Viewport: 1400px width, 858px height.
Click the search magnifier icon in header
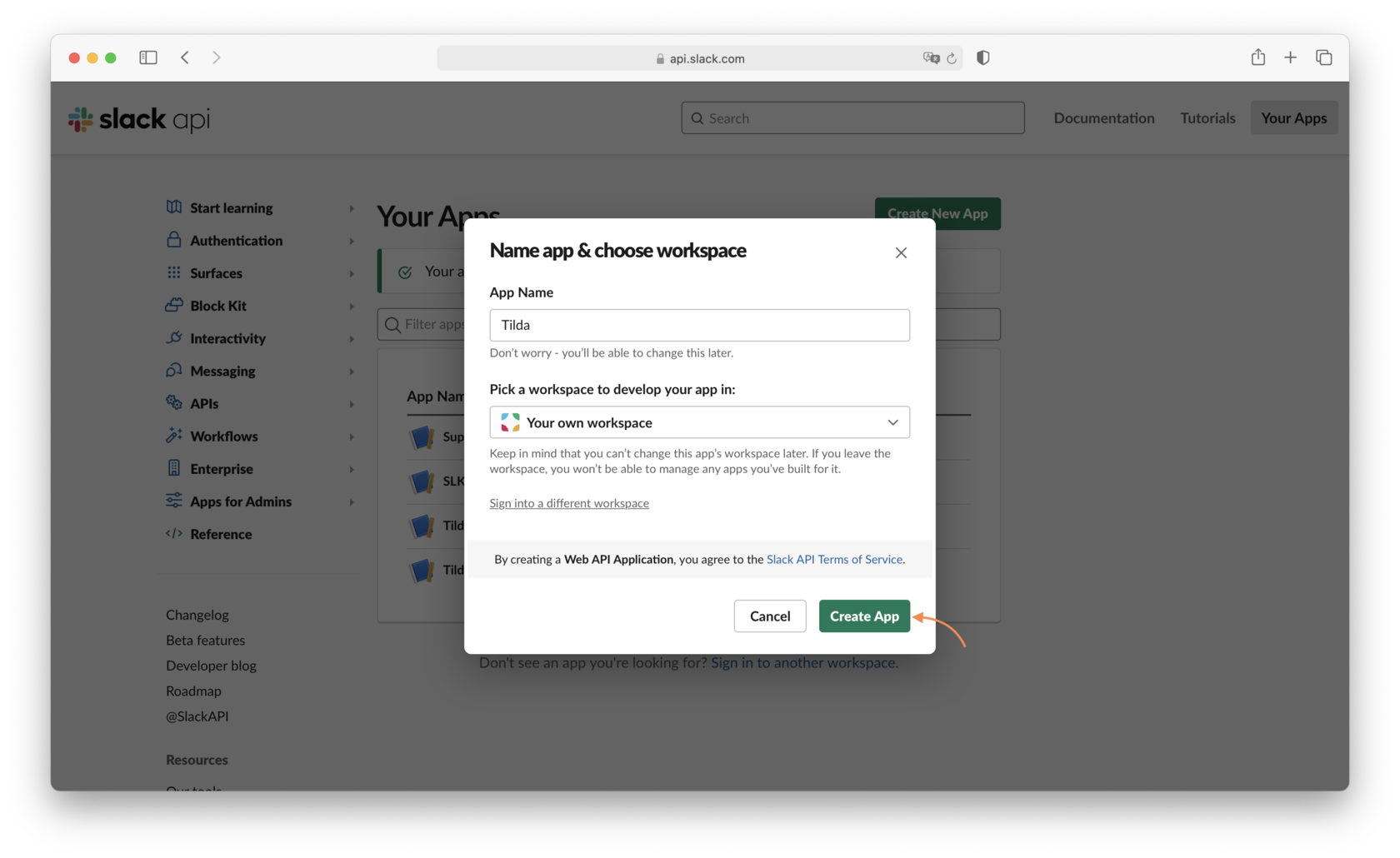(x=697, y=118)
